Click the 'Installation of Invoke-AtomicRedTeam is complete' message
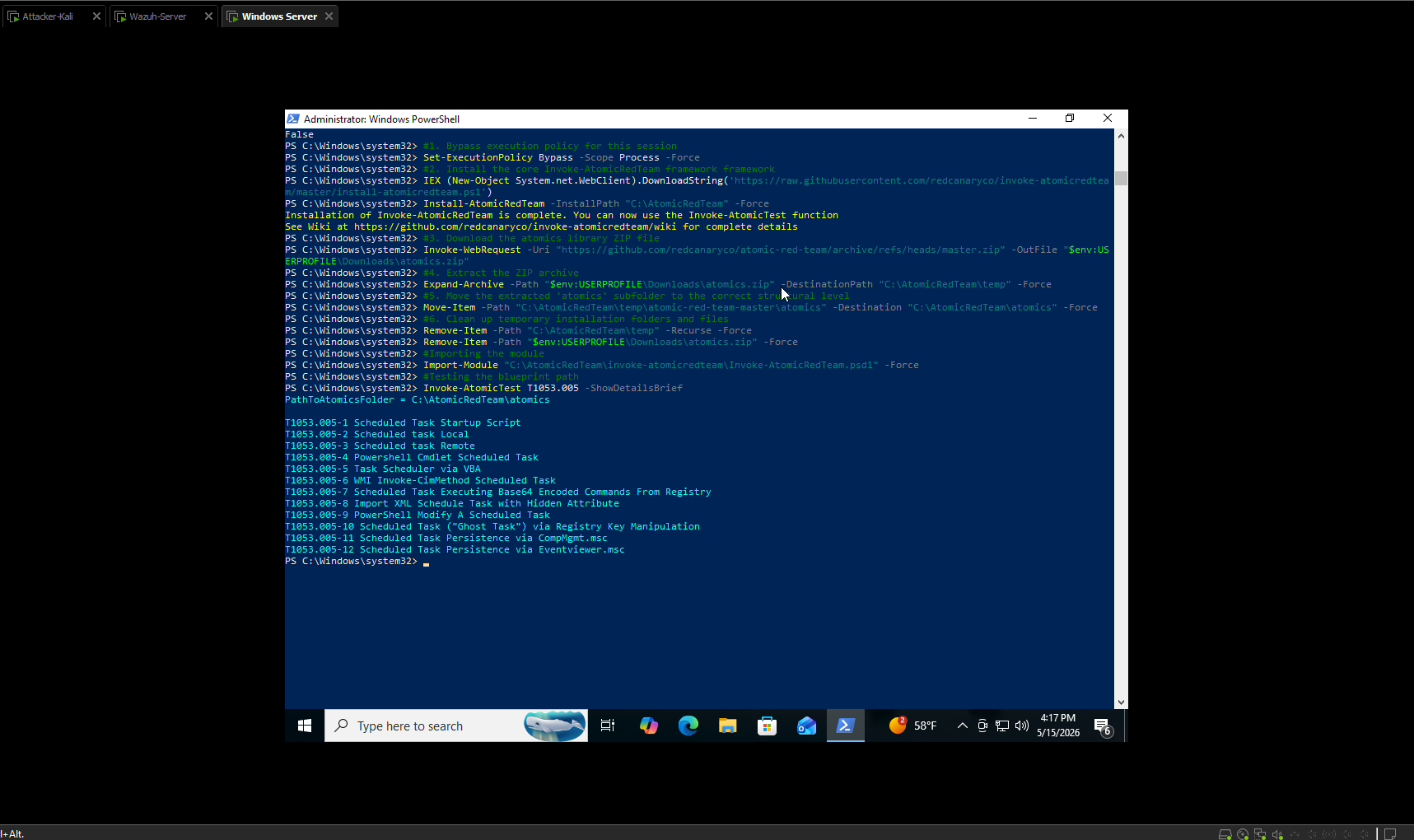This screenshot has height=840, width=1414. click(x=562, y=215)
